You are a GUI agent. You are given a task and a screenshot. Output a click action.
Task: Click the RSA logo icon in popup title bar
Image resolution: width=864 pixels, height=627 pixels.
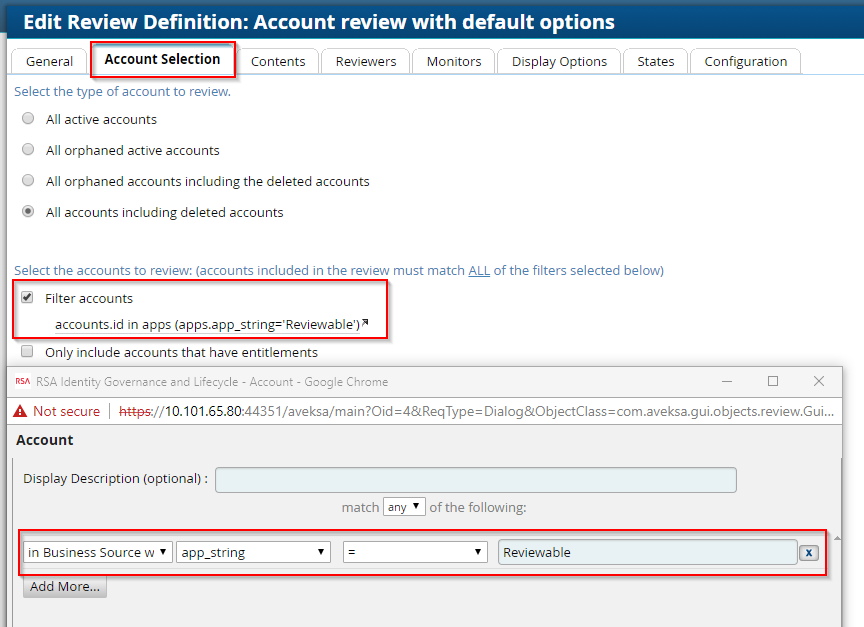[x=22, y=382]
